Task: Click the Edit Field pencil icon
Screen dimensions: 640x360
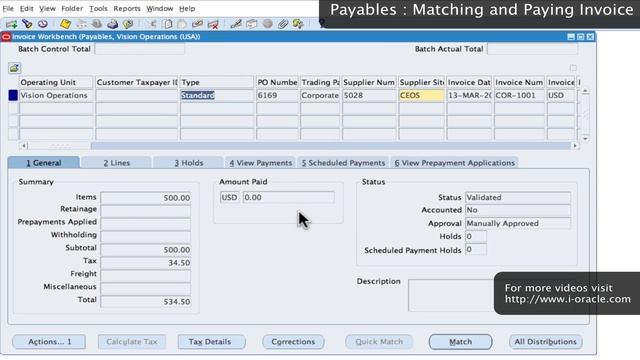Action: click(236, 24)
